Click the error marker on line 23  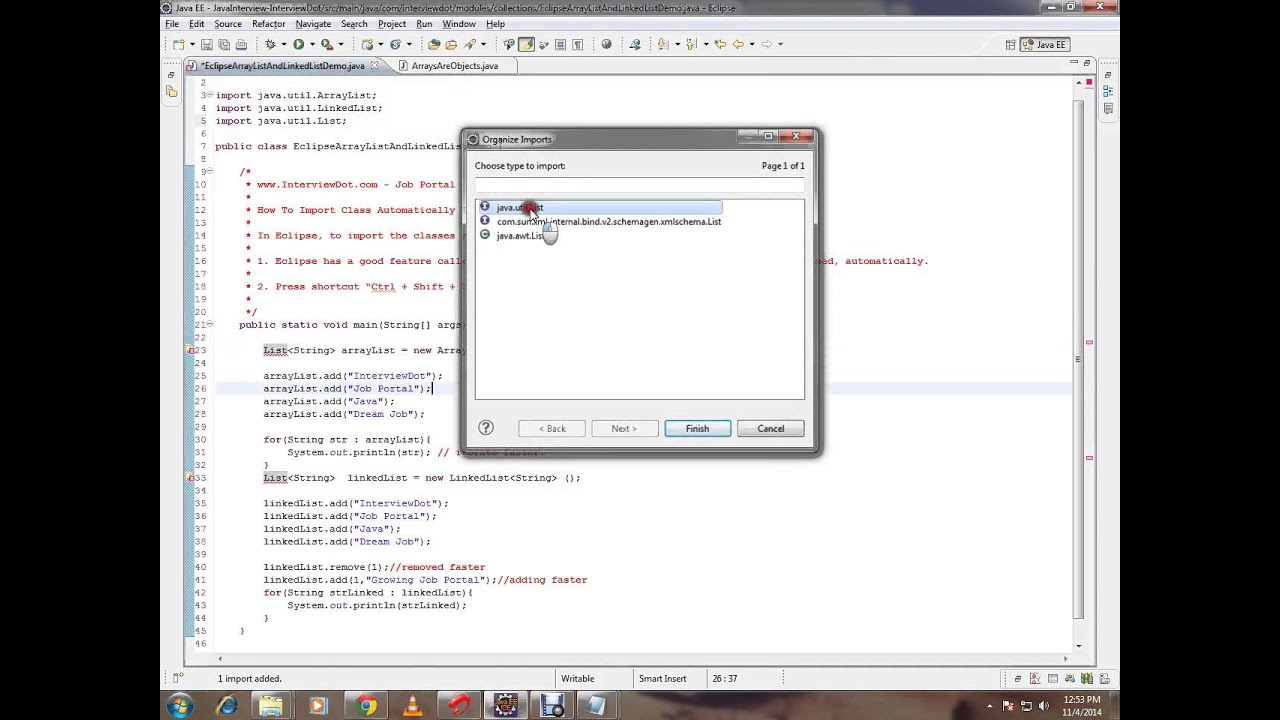point(190,350)
